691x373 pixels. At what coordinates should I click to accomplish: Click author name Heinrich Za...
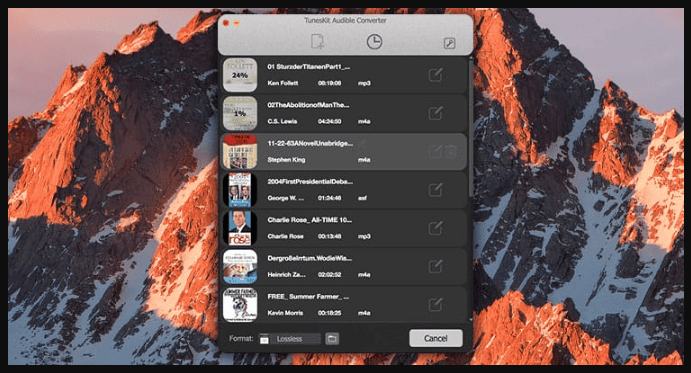[x=286, y=275]
